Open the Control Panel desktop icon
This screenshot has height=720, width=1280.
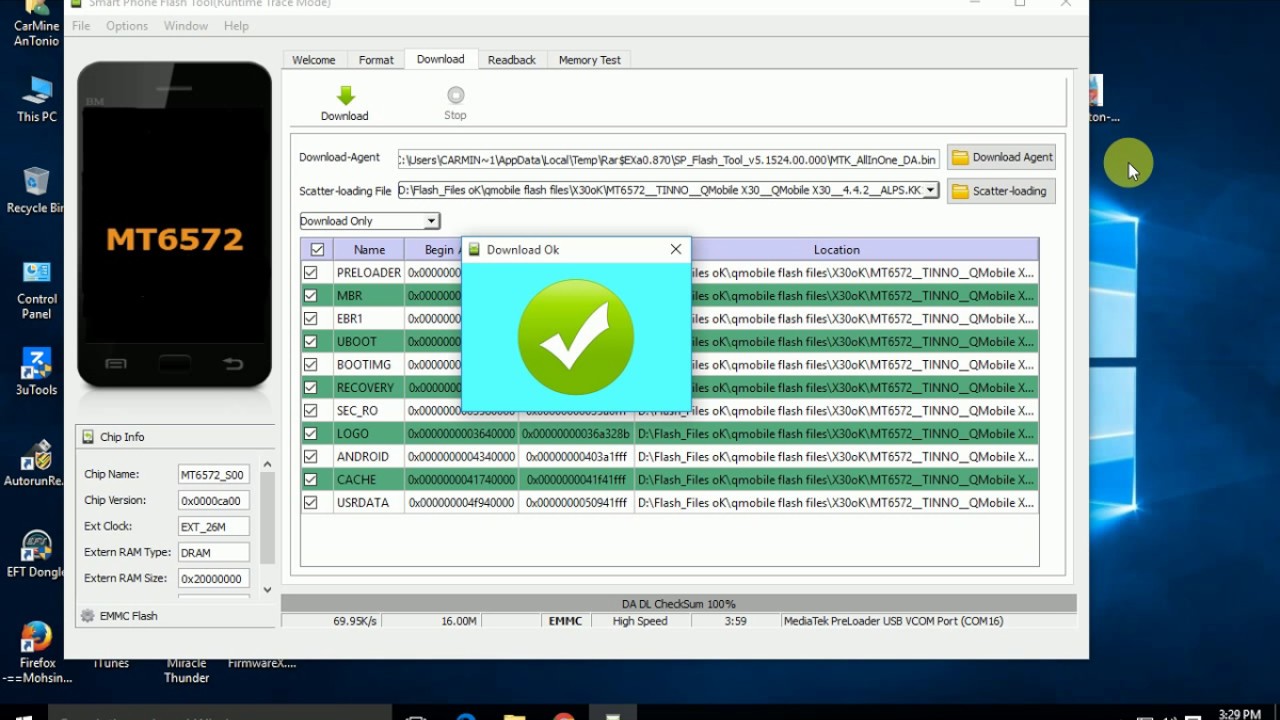click(x=37, y=289)
